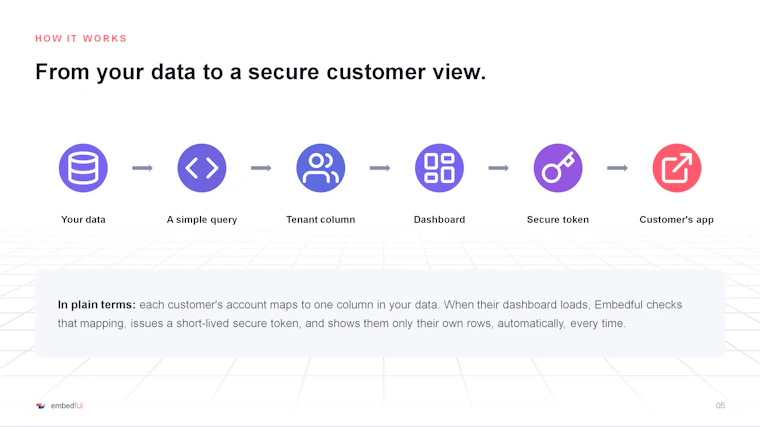Screen dimensions: 760x427
Task: Click the database icon above Your data
Action: click(x=83, y=168)
